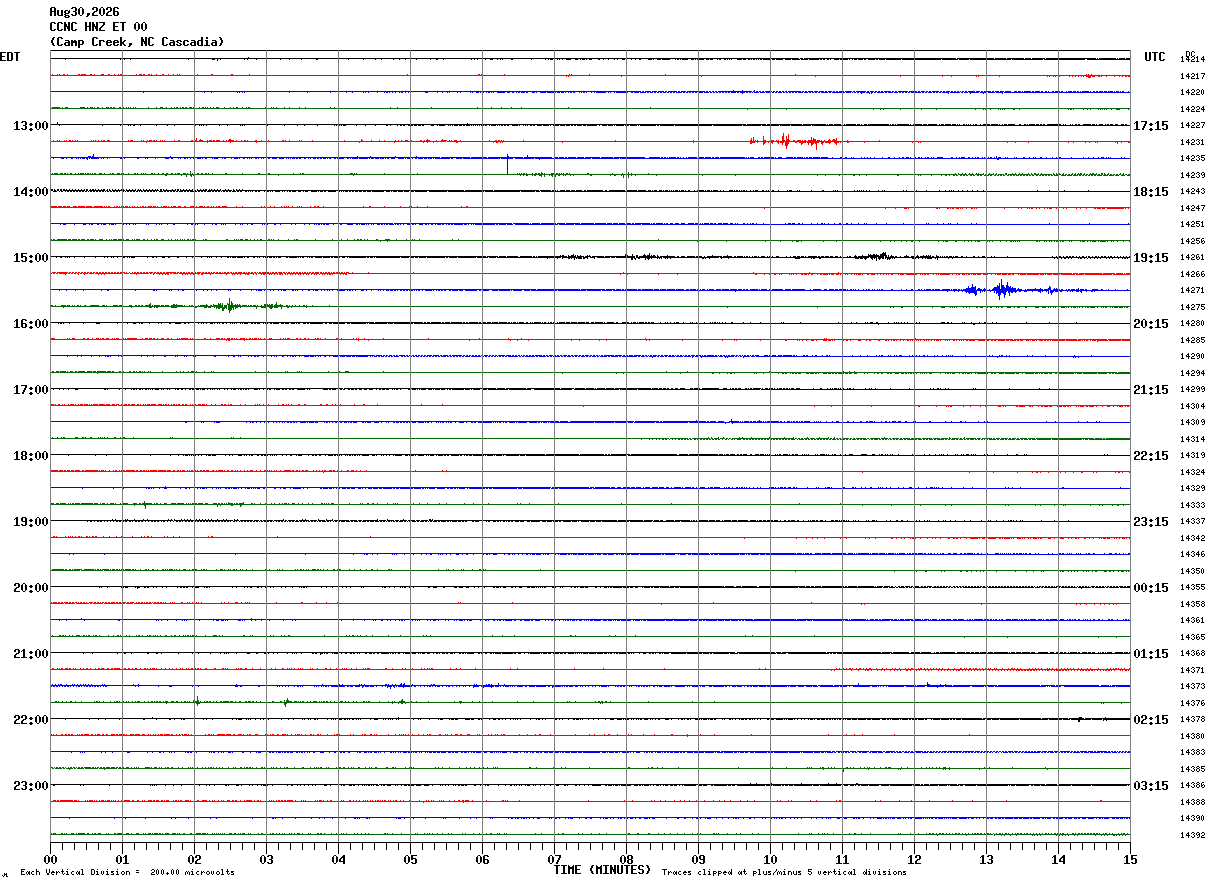Click the 08 minute tick label

point(626,859)
